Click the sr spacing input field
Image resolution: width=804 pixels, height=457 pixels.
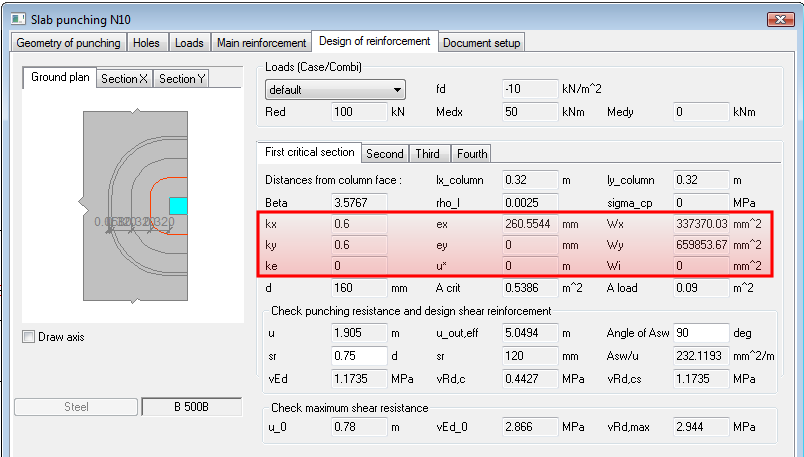[359, 355]
